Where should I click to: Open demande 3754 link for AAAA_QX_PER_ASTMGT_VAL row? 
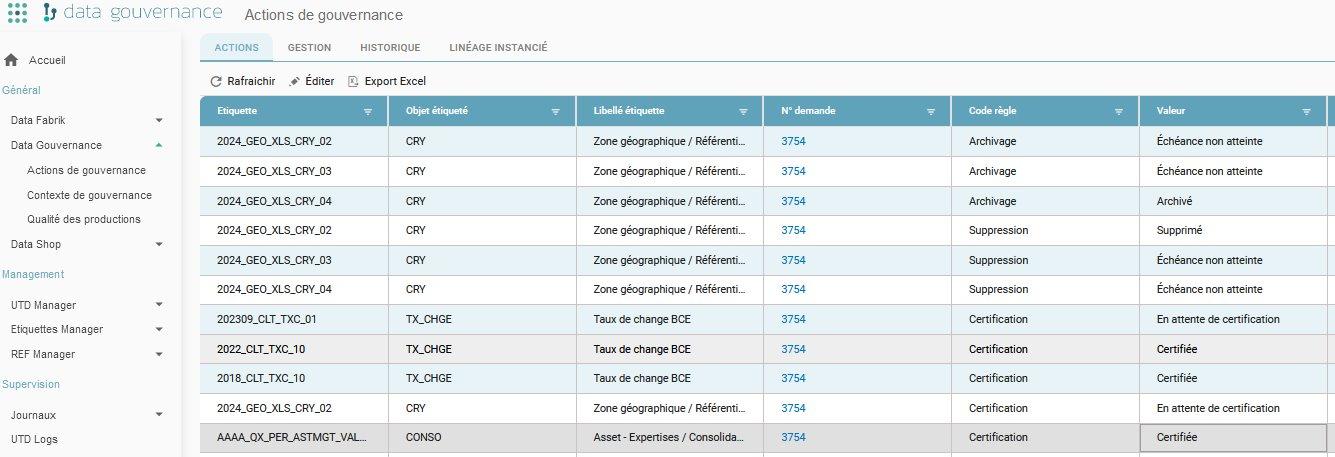[793, 437]
